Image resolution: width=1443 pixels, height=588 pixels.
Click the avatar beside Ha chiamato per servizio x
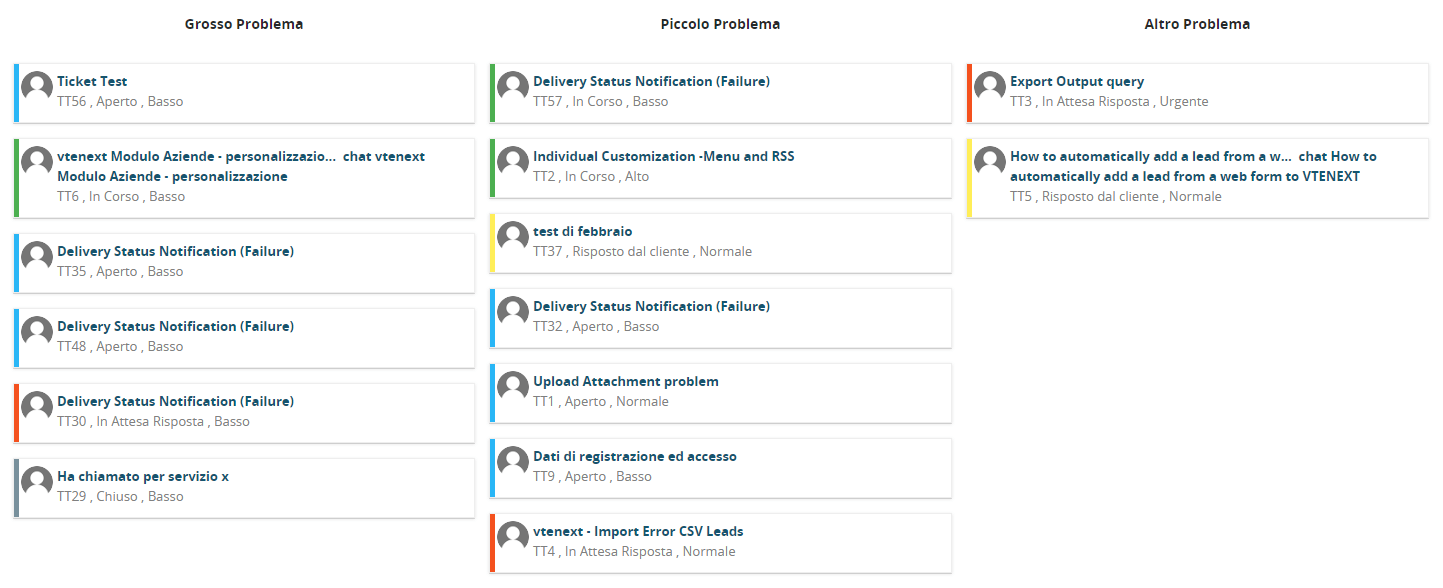click(37, 482)
